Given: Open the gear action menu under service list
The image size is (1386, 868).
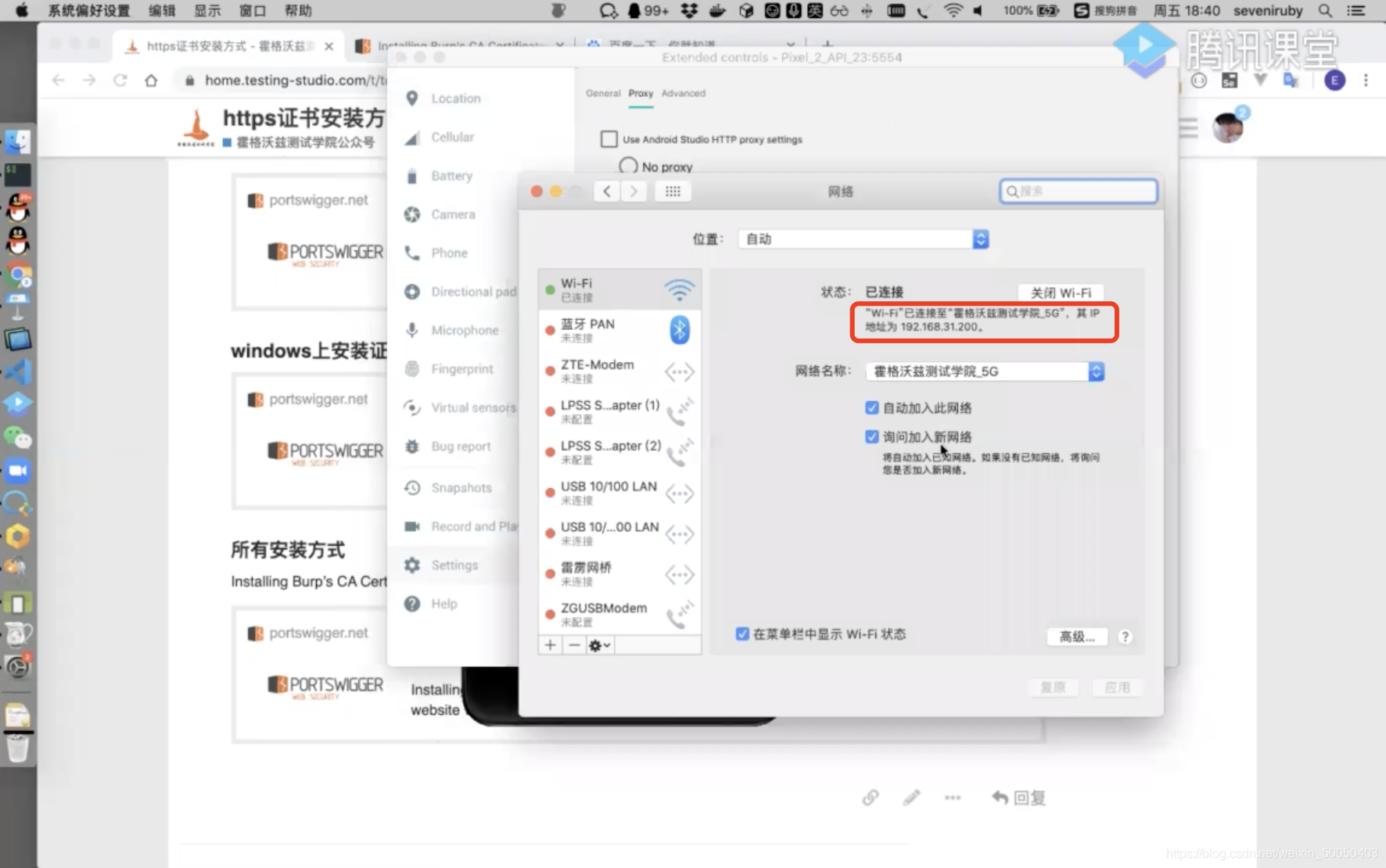Looking at the screenshot, I should click(599, 645).
